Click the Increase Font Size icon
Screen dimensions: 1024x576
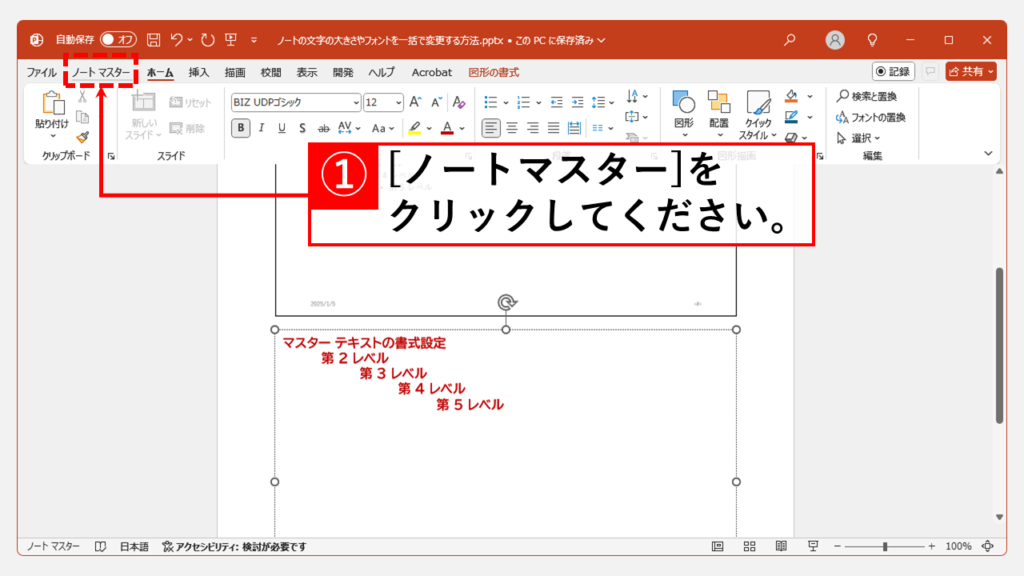click(416, 102)
